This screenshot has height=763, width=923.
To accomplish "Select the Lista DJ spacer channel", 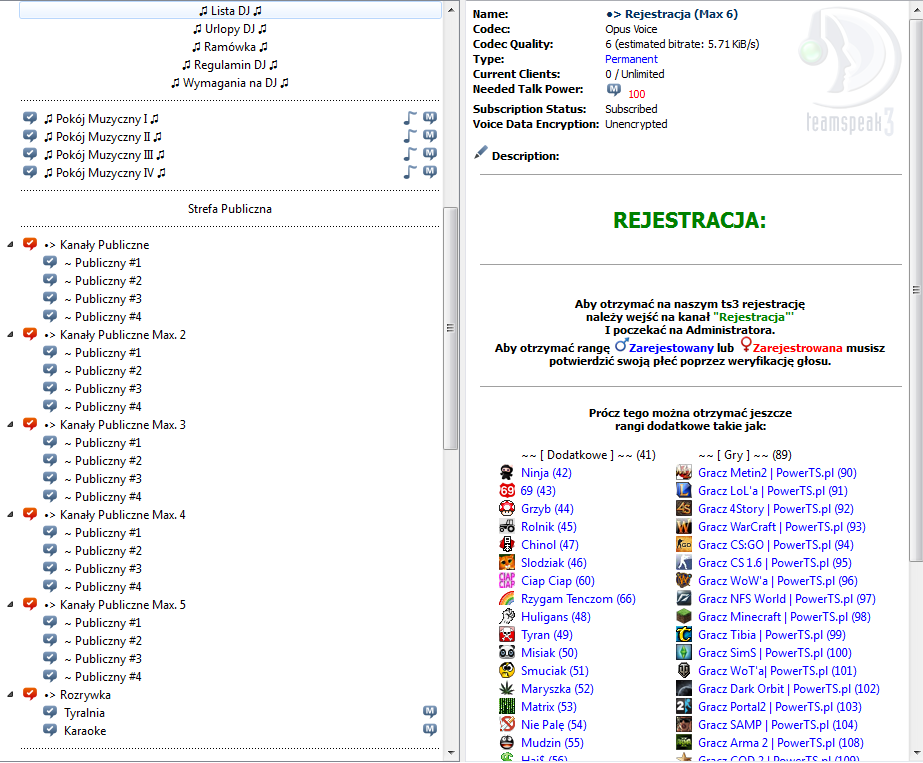I will tap(230, 11).
